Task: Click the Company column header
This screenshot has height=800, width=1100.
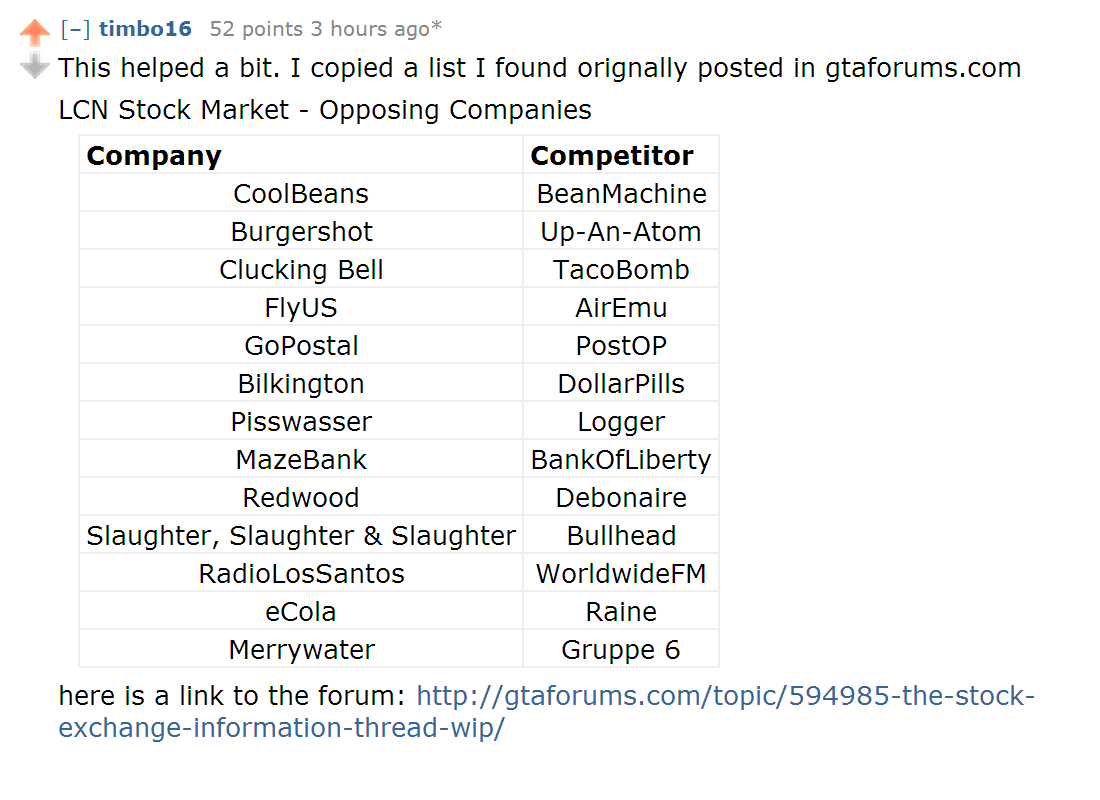Action: click(x=154, y=156)
